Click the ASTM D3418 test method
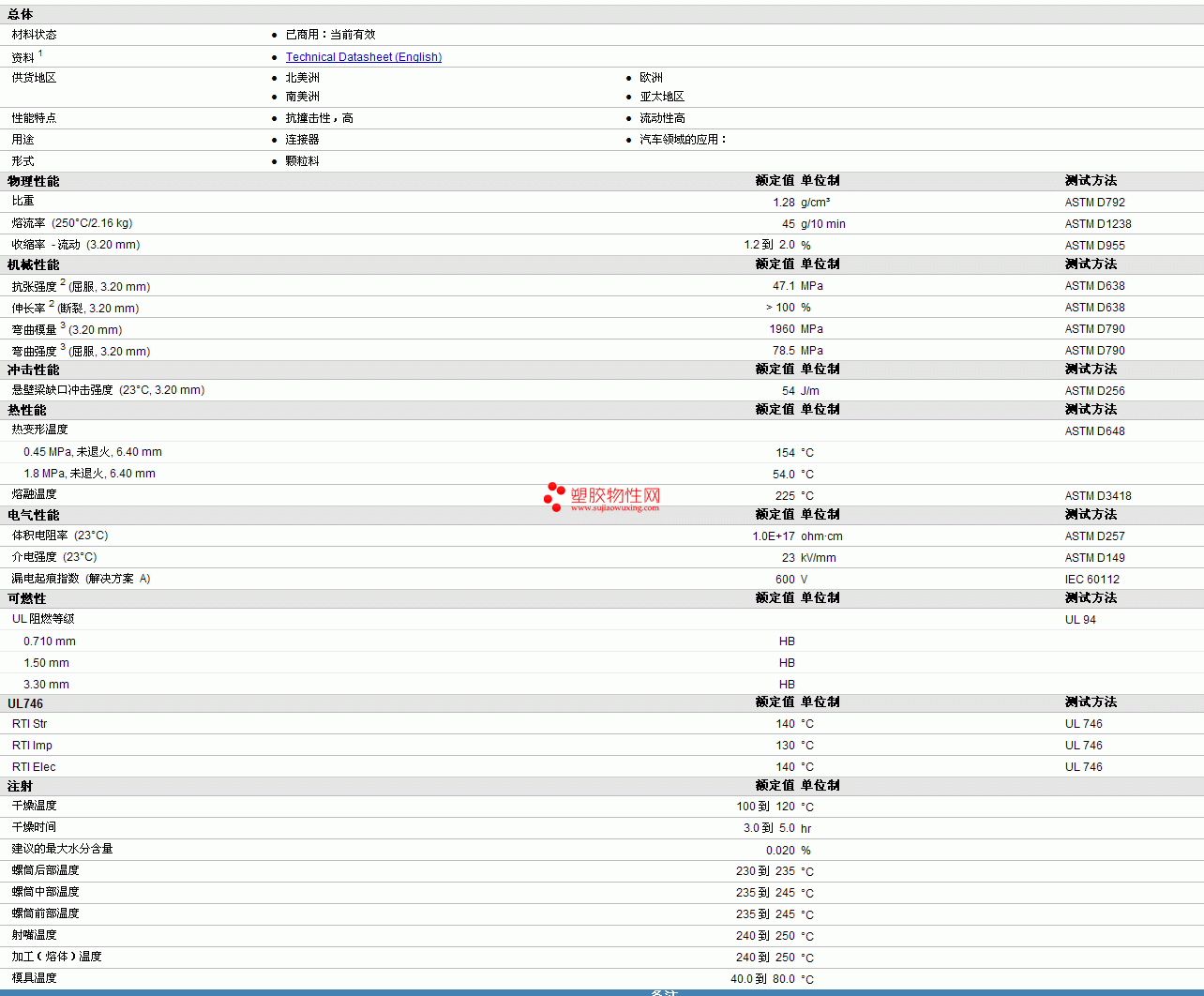The height and width of the screenshot is (996, 1204). 1098,496
